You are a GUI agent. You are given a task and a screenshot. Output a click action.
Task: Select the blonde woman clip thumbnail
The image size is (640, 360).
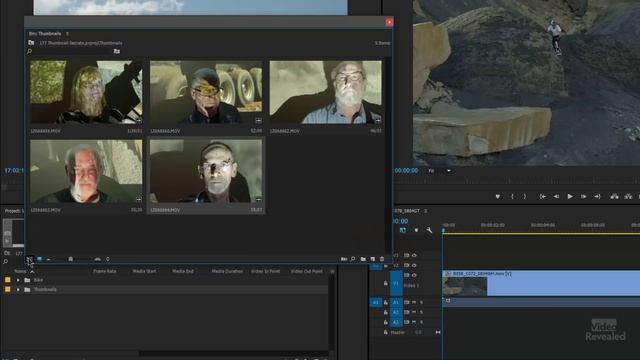tap(86, 92)
